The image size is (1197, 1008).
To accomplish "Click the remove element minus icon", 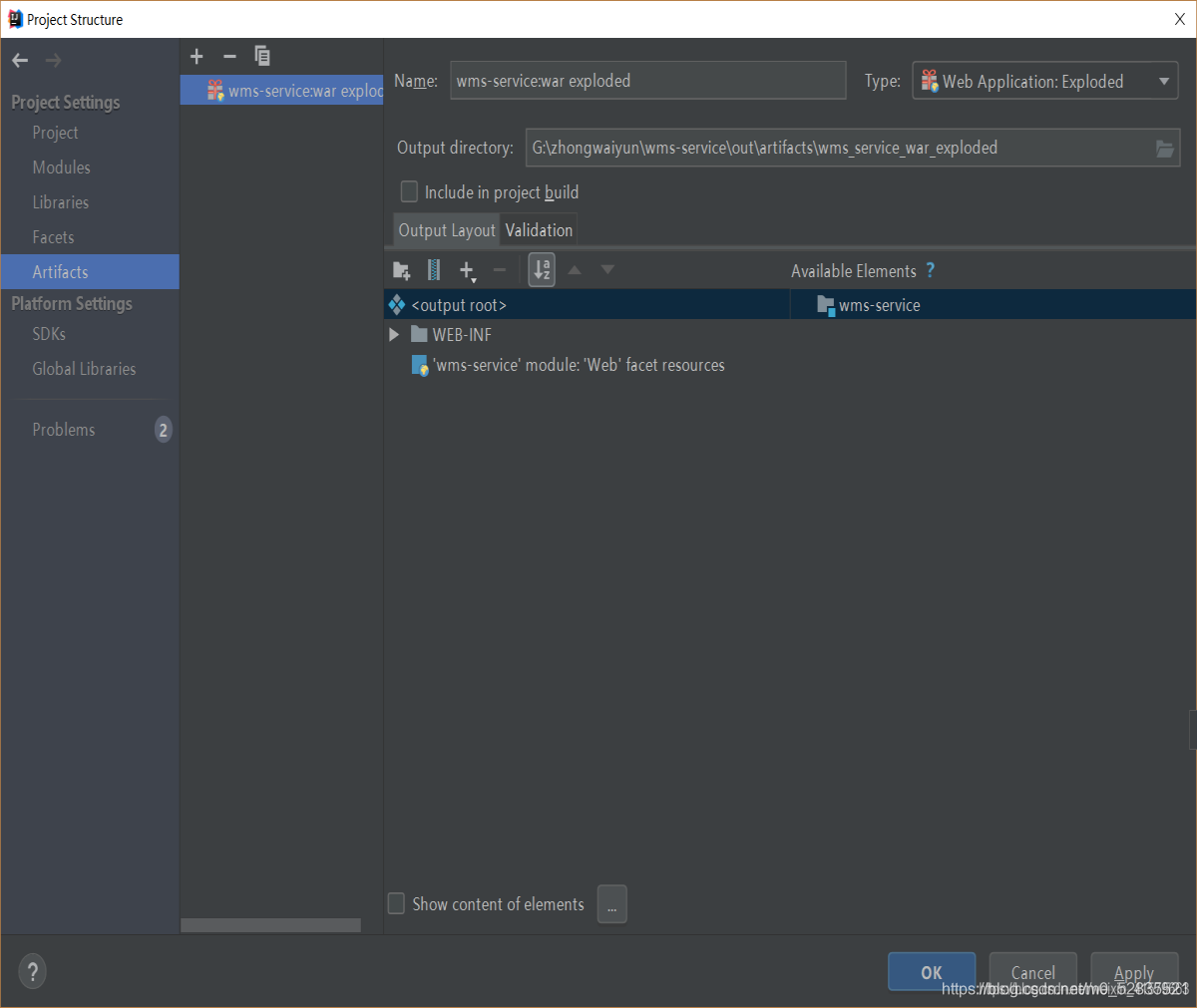I will (x=500, y=270).
